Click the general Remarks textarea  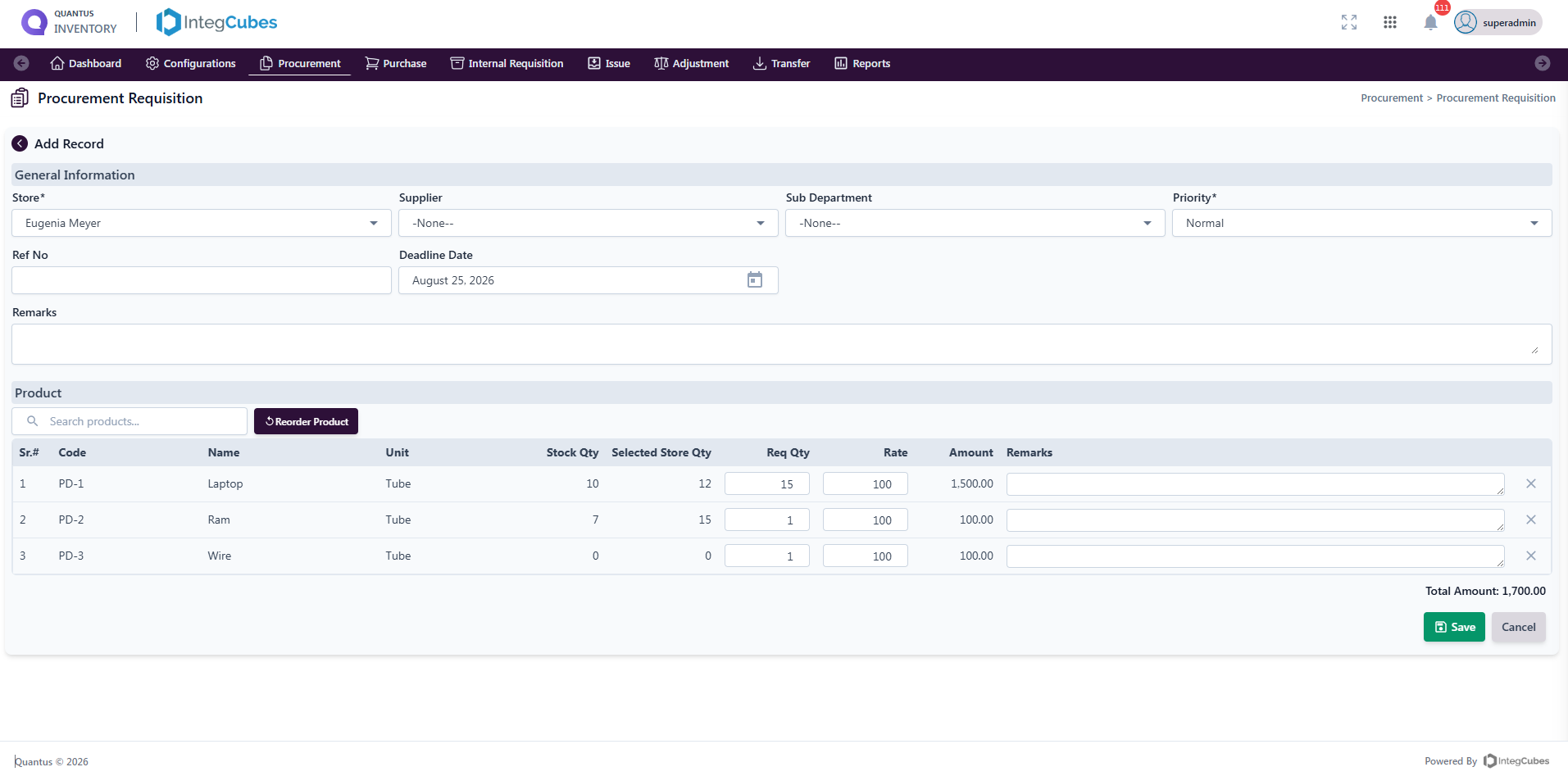click(782, 344)
